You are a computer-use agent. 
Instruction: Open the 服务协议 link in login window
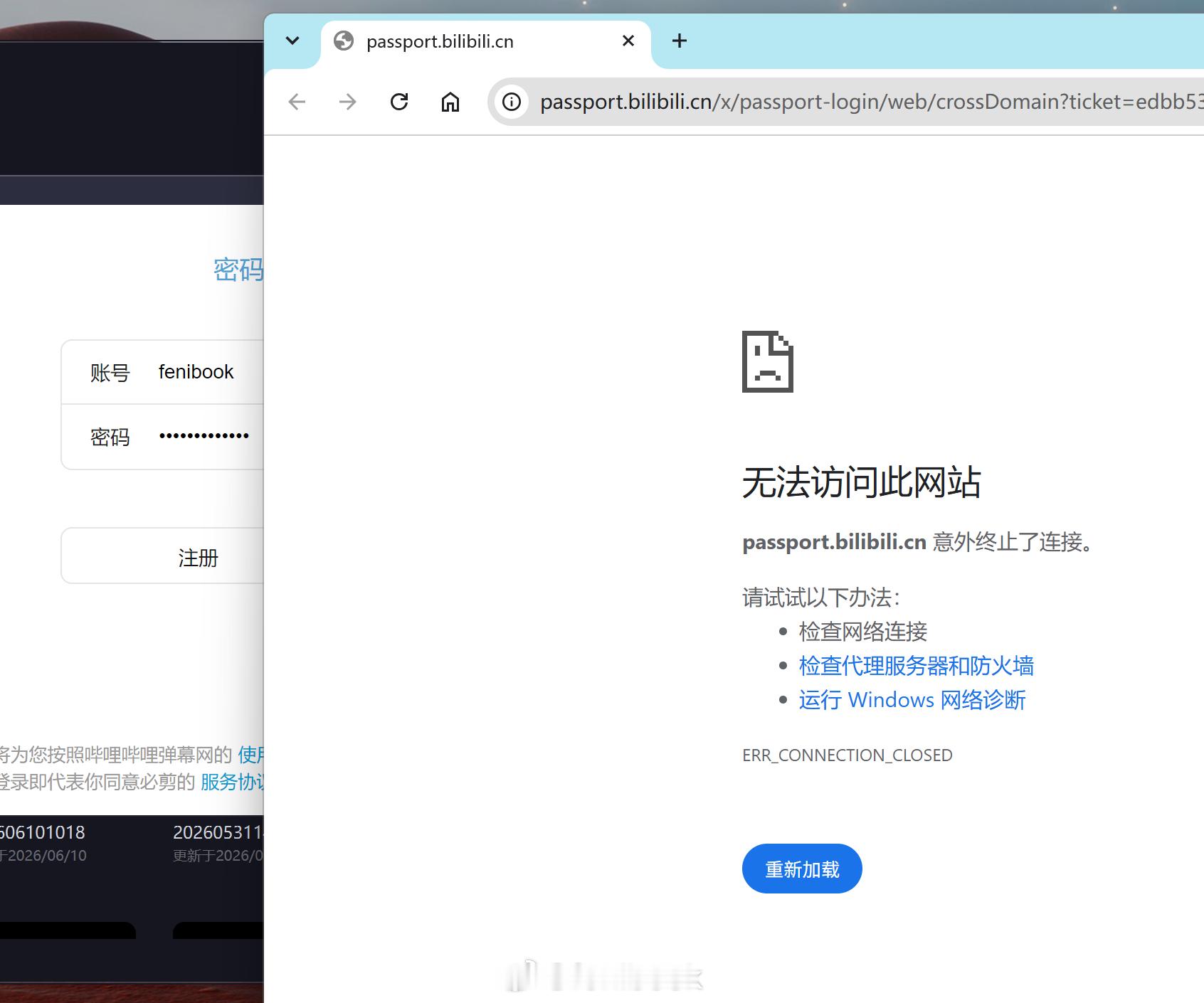232,782
